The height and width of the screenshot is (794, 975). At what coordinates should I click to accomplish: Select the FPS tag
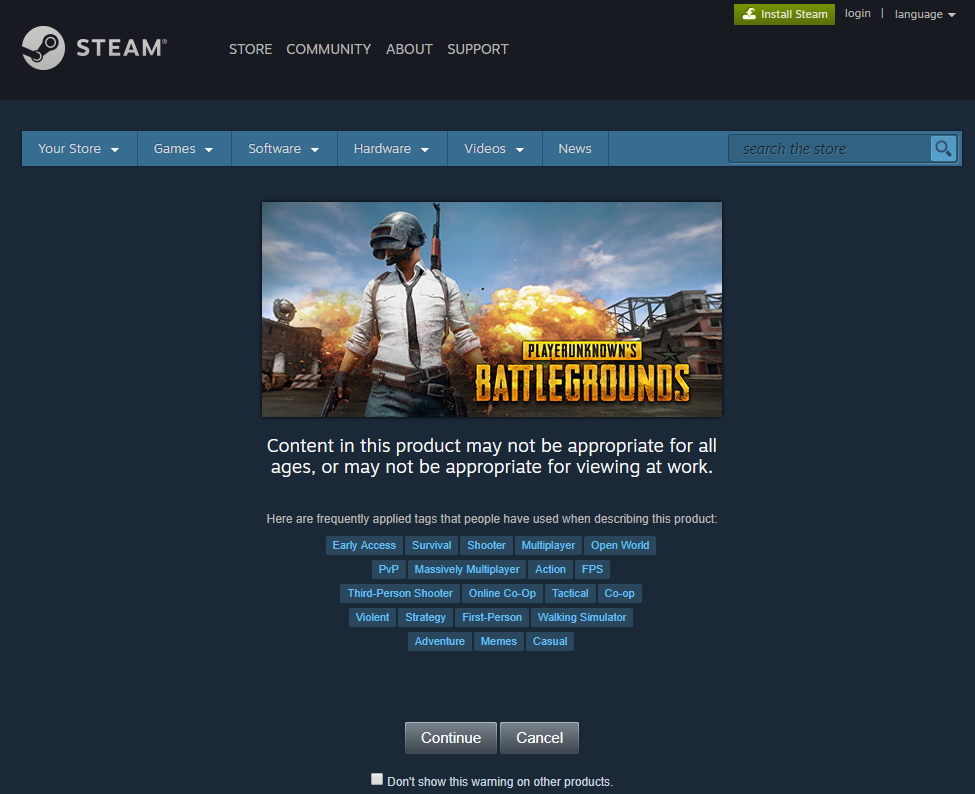[x=593, y=570]
